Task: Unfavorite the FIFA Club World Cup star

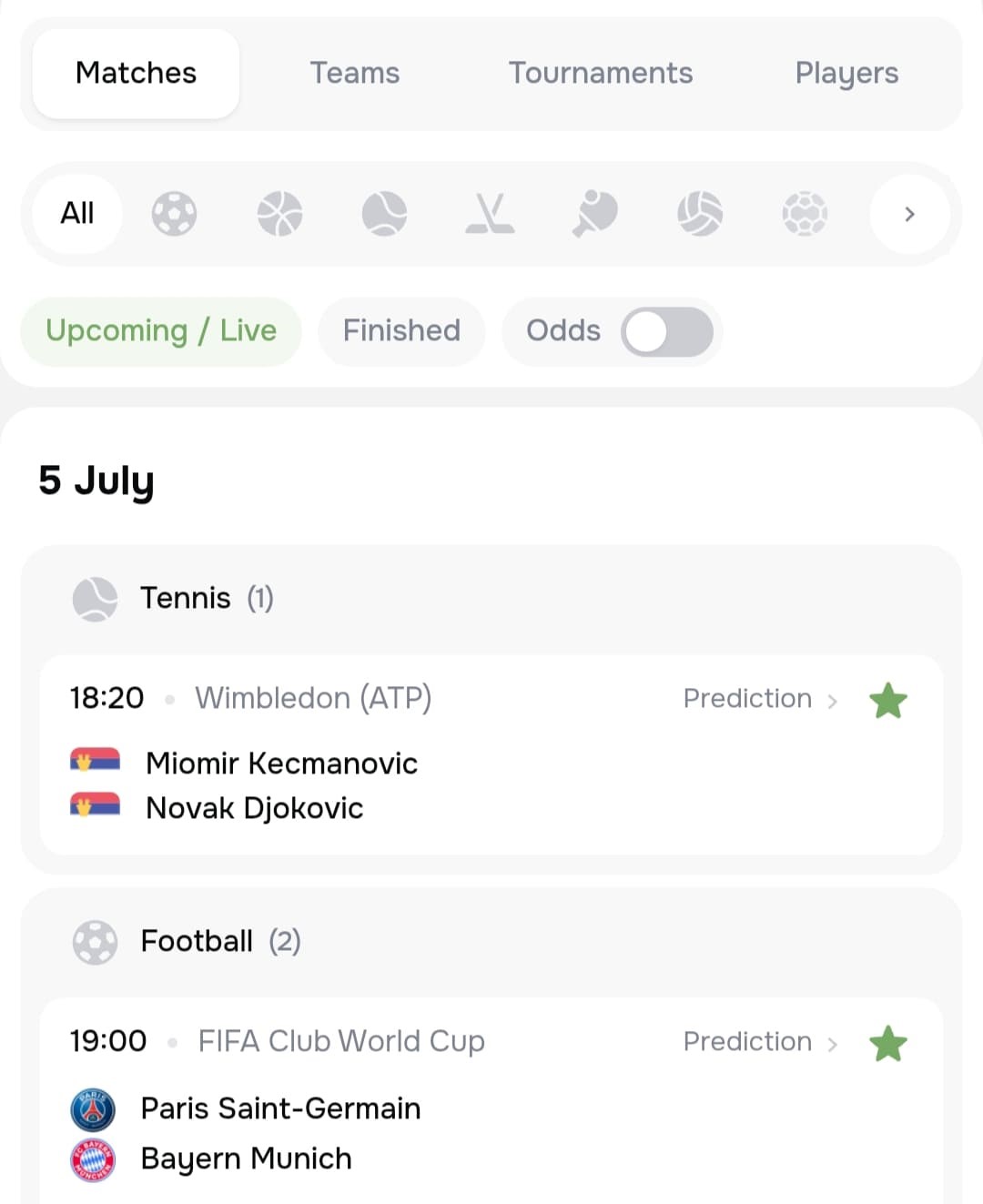Action: pyautogui.click(x=888, y=1044)
